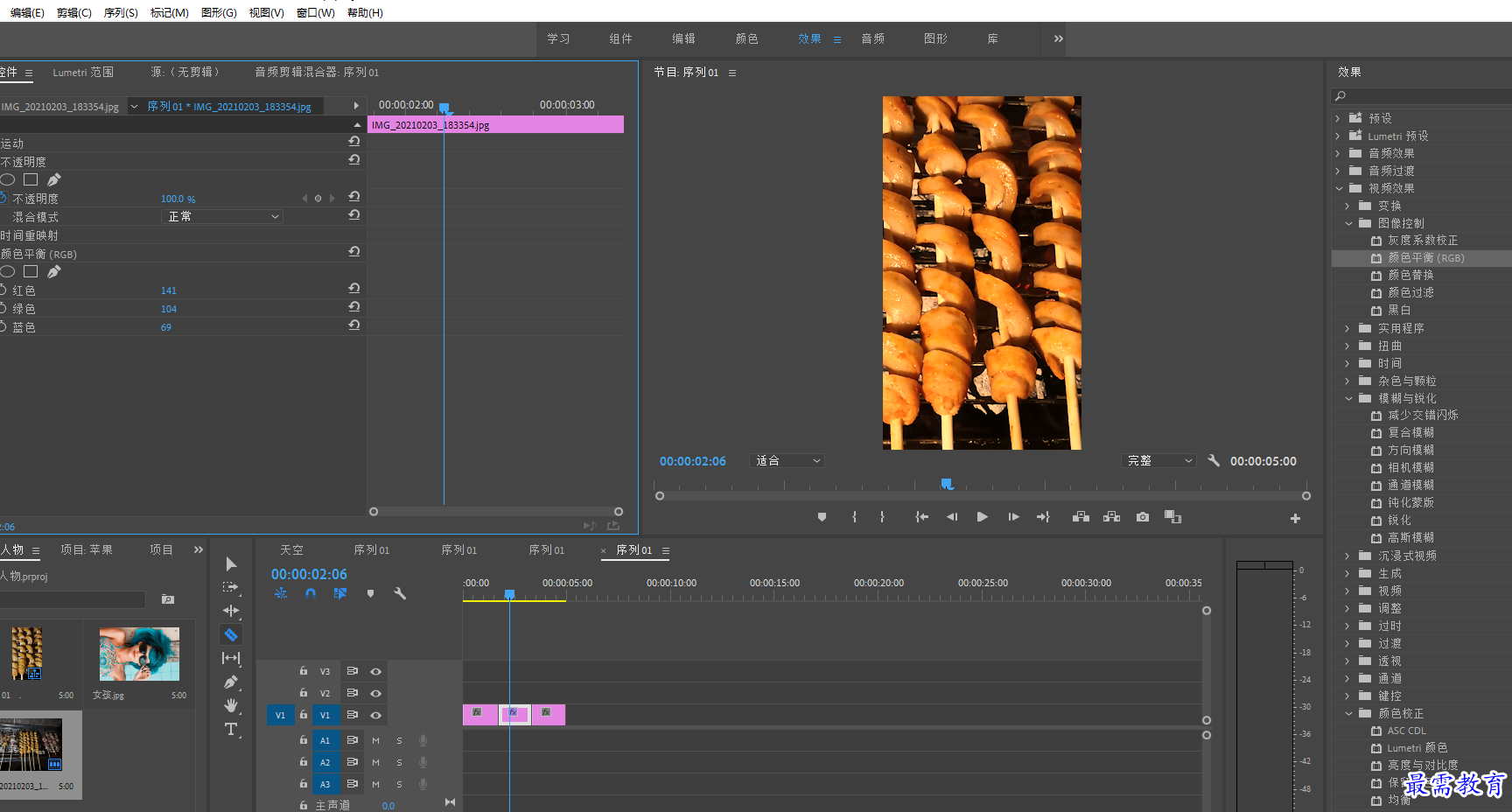Viewport: 1512px width, 812px height.
Task: Click the effects search field
Action: pos(1422,96)
